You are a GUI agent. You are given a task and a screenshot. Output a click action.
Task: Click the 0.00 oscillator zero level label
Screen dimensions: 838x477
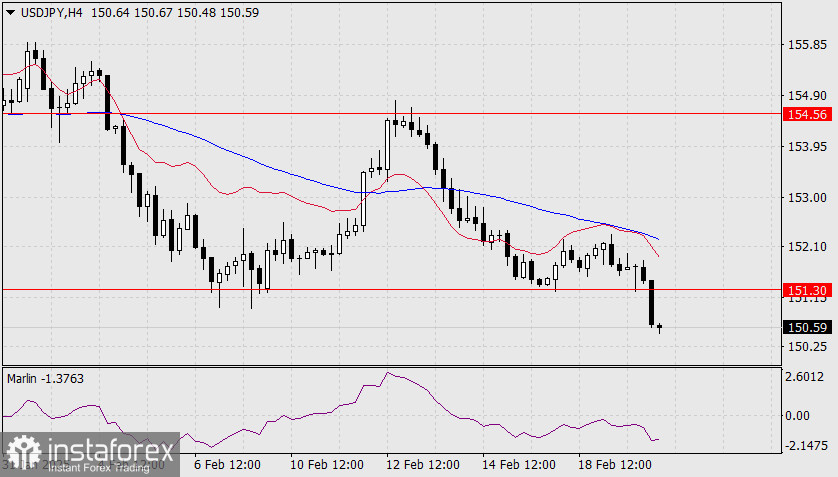click(x=797, y=416)
